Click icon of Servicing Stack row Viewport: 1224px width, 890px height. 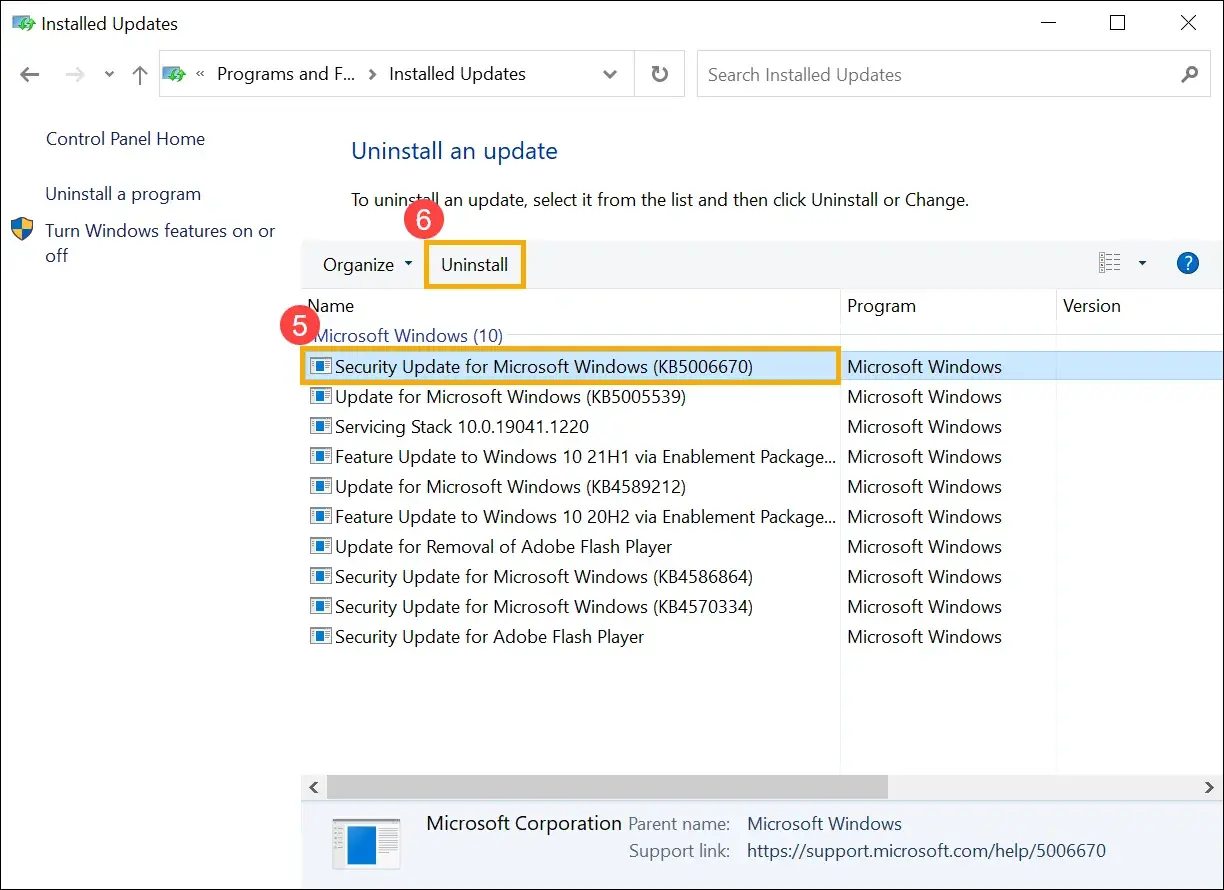320,426
